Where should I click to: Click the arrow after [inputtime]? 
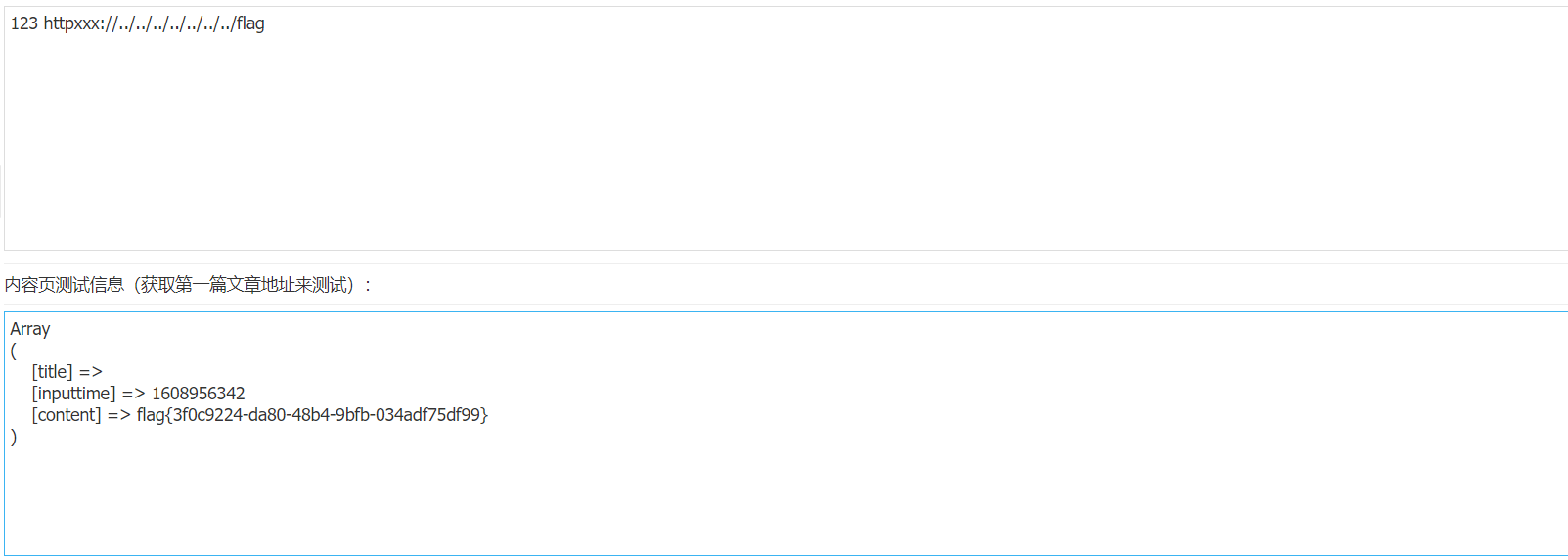[134, 394]
